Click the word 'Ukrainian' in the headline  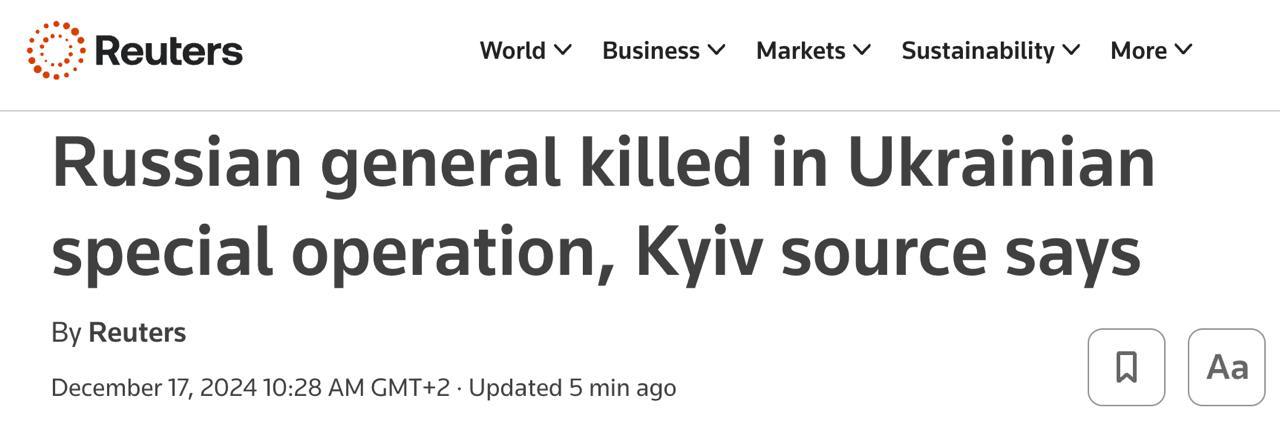(x=1001, y=165)
